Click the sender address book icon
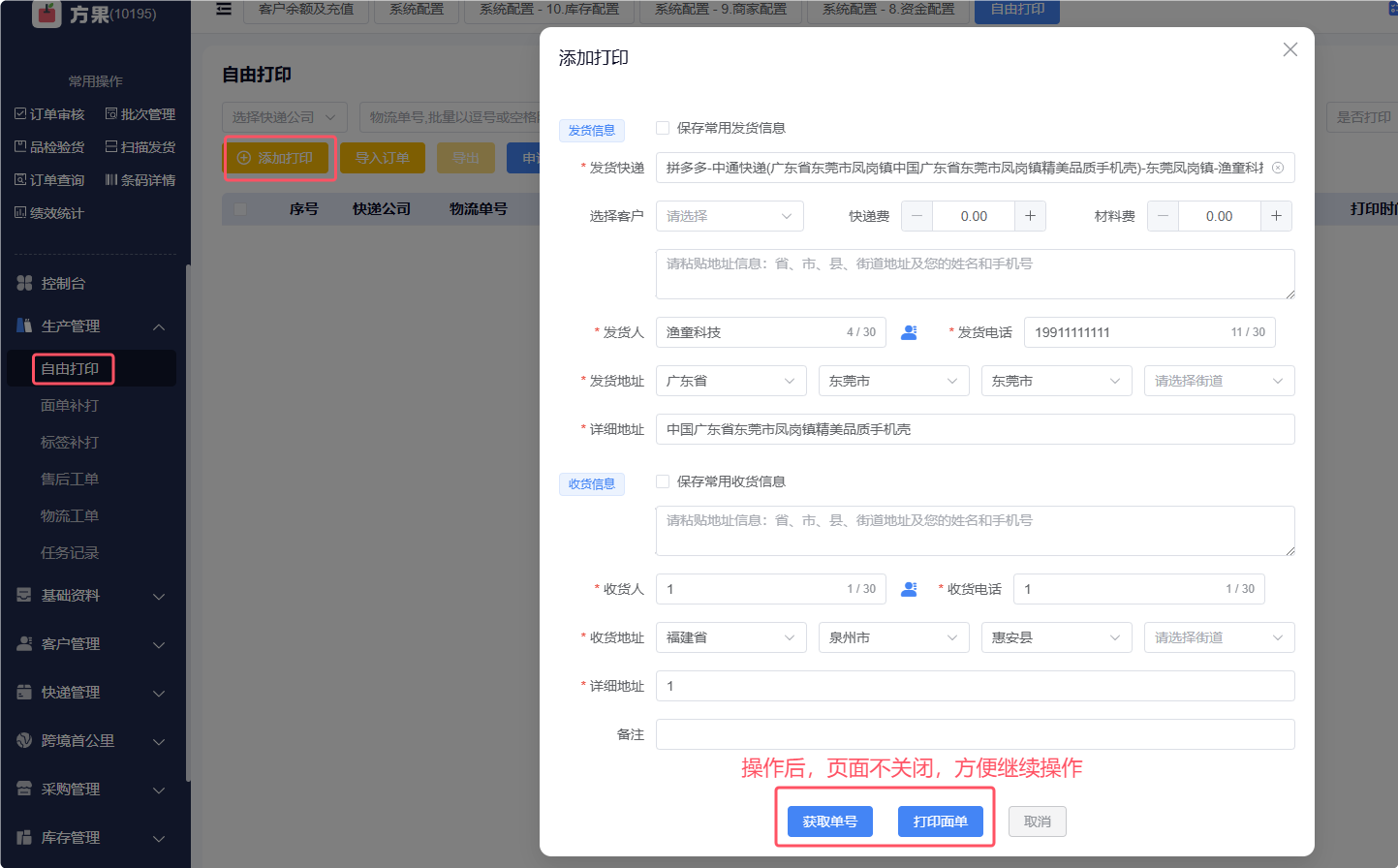Image resolution: width=1398 pixels, height=868 pixels. coord(909,332)
